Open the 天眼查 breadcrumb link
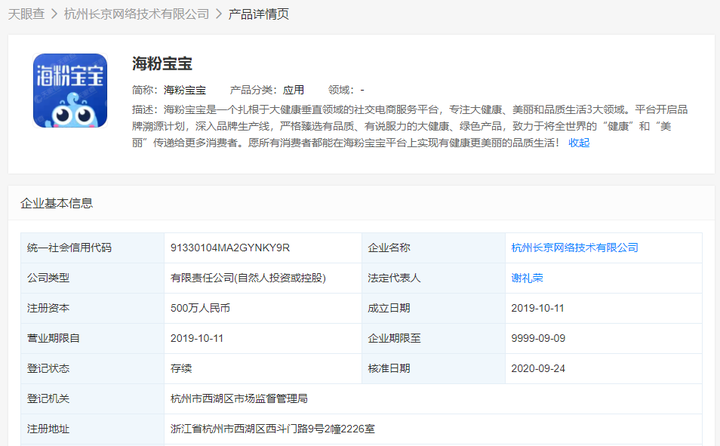Image resolution: width=720 pixels, height=446 pixels. [x=26, y=14]
